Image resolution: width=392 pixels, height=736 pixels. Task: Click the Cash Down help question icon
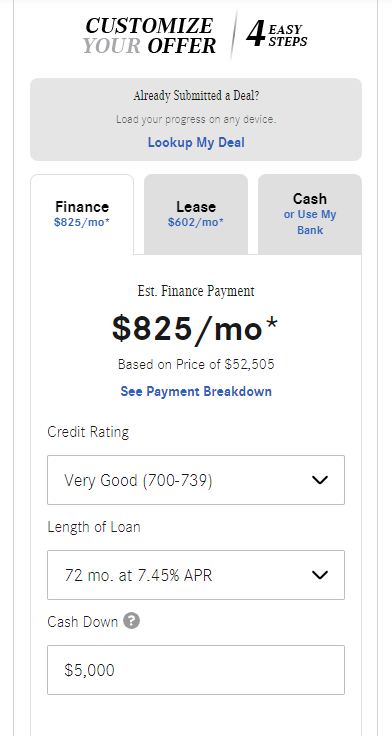pos(131,621)
